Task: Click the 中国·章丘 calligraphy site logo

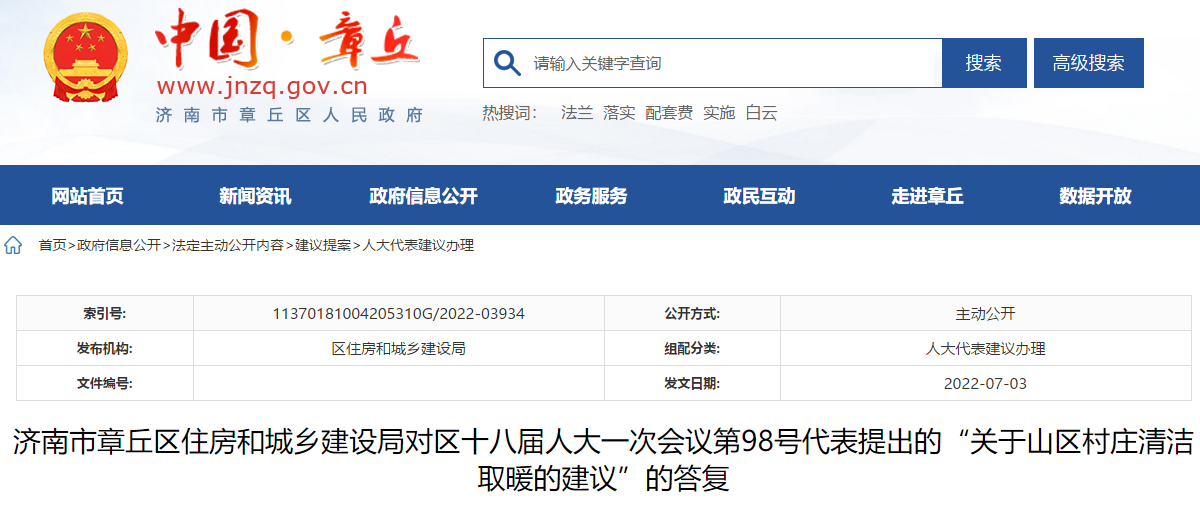Action: [287, 42]
